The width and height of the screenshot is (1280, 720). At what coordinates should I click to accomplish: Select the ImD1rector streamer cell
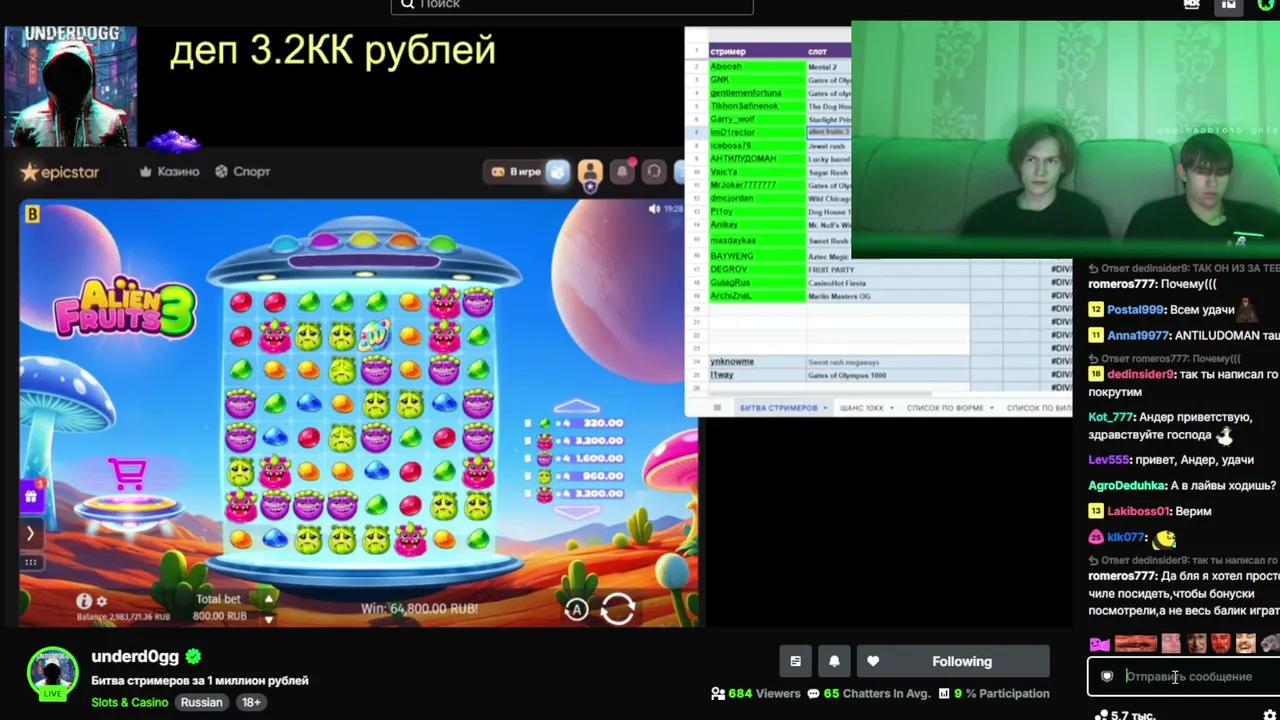757,132
